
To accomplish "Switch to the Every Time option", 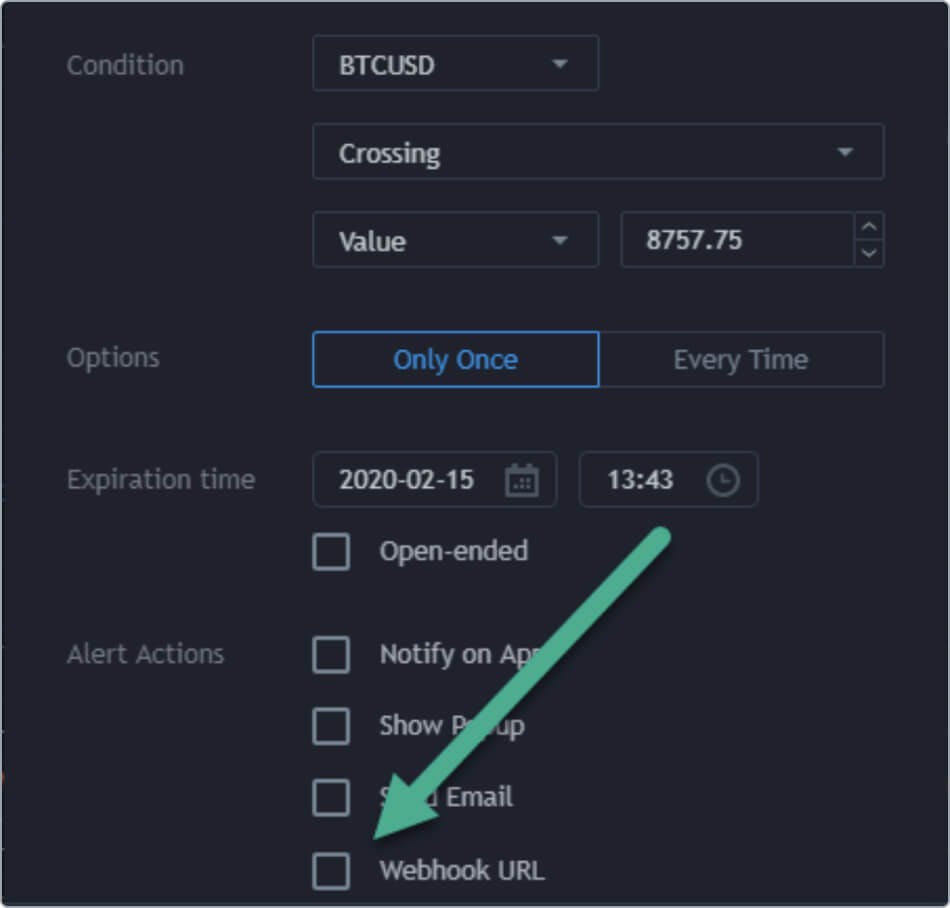I will [741, 360].
